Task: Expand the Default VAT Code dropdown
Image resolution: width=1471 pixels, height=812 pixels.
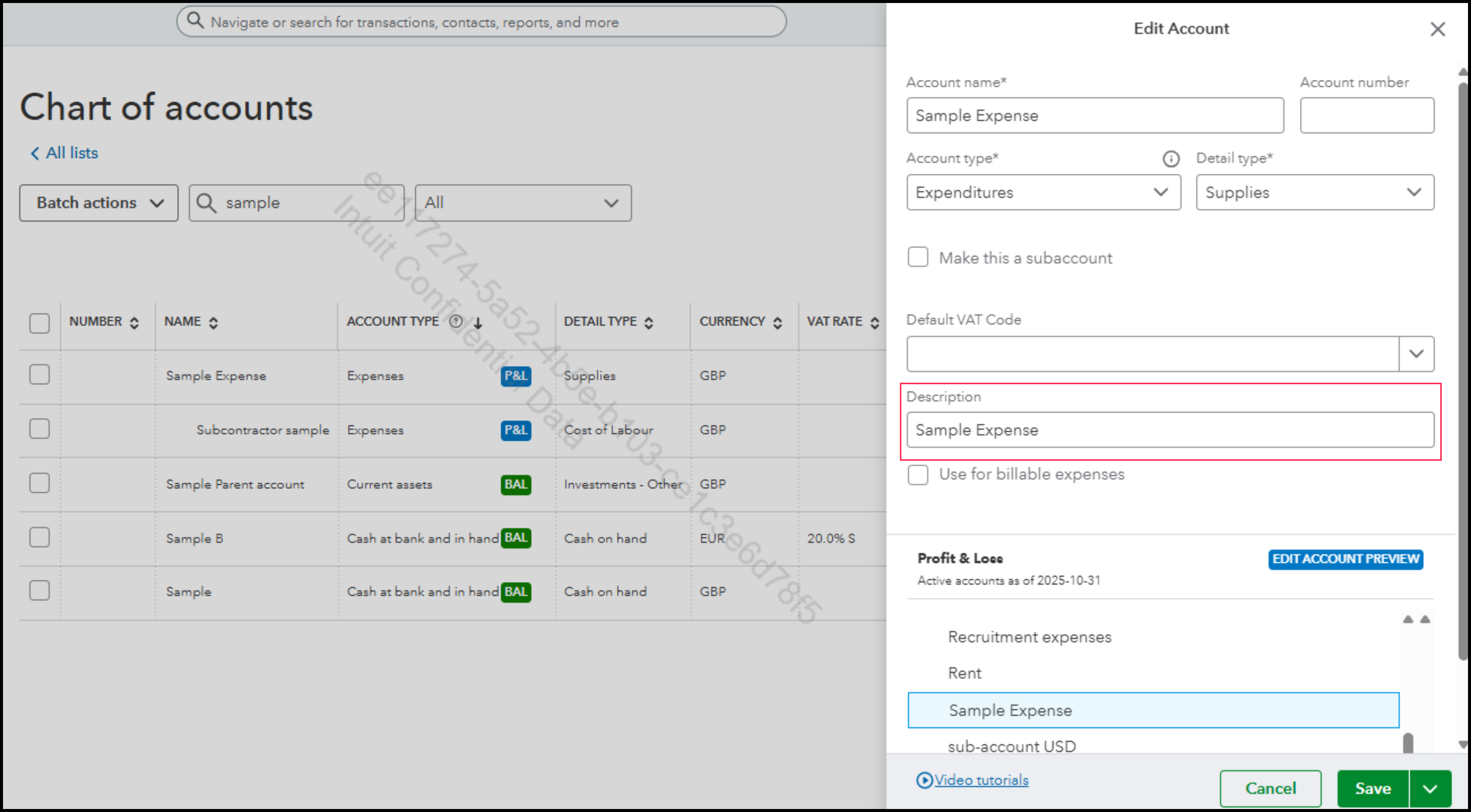Action: 1415,354
